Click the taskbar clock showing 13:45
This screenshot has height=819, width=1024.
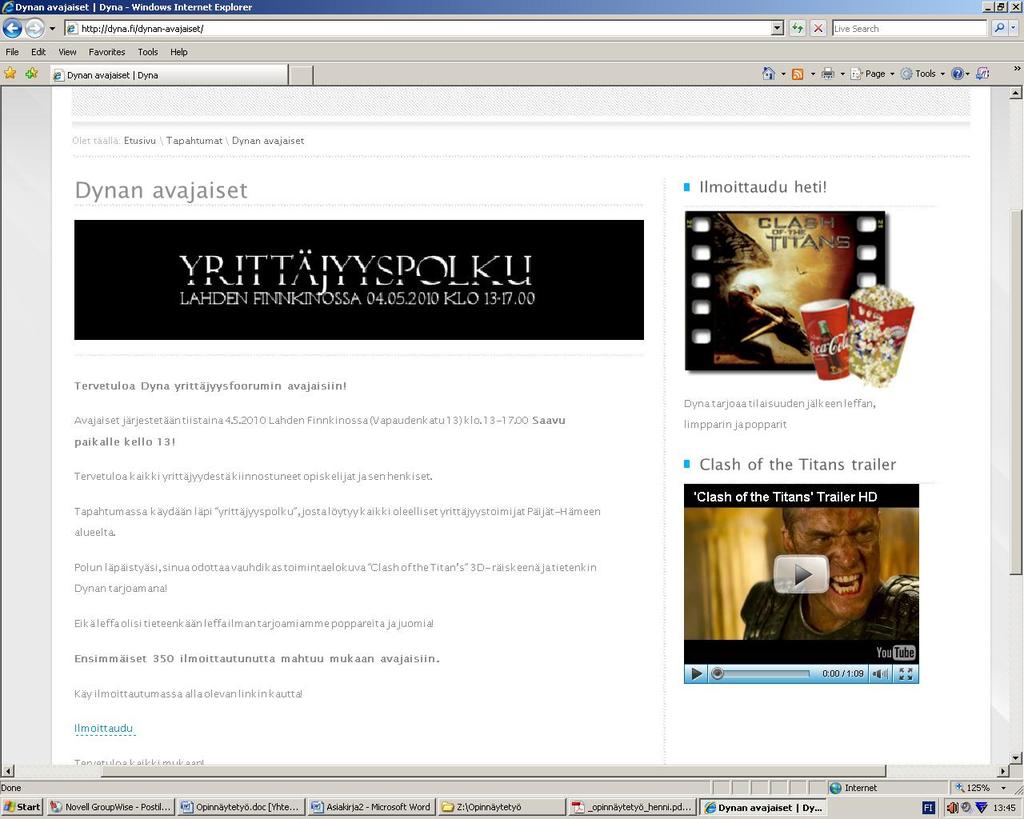click(x=1004, y=808)
